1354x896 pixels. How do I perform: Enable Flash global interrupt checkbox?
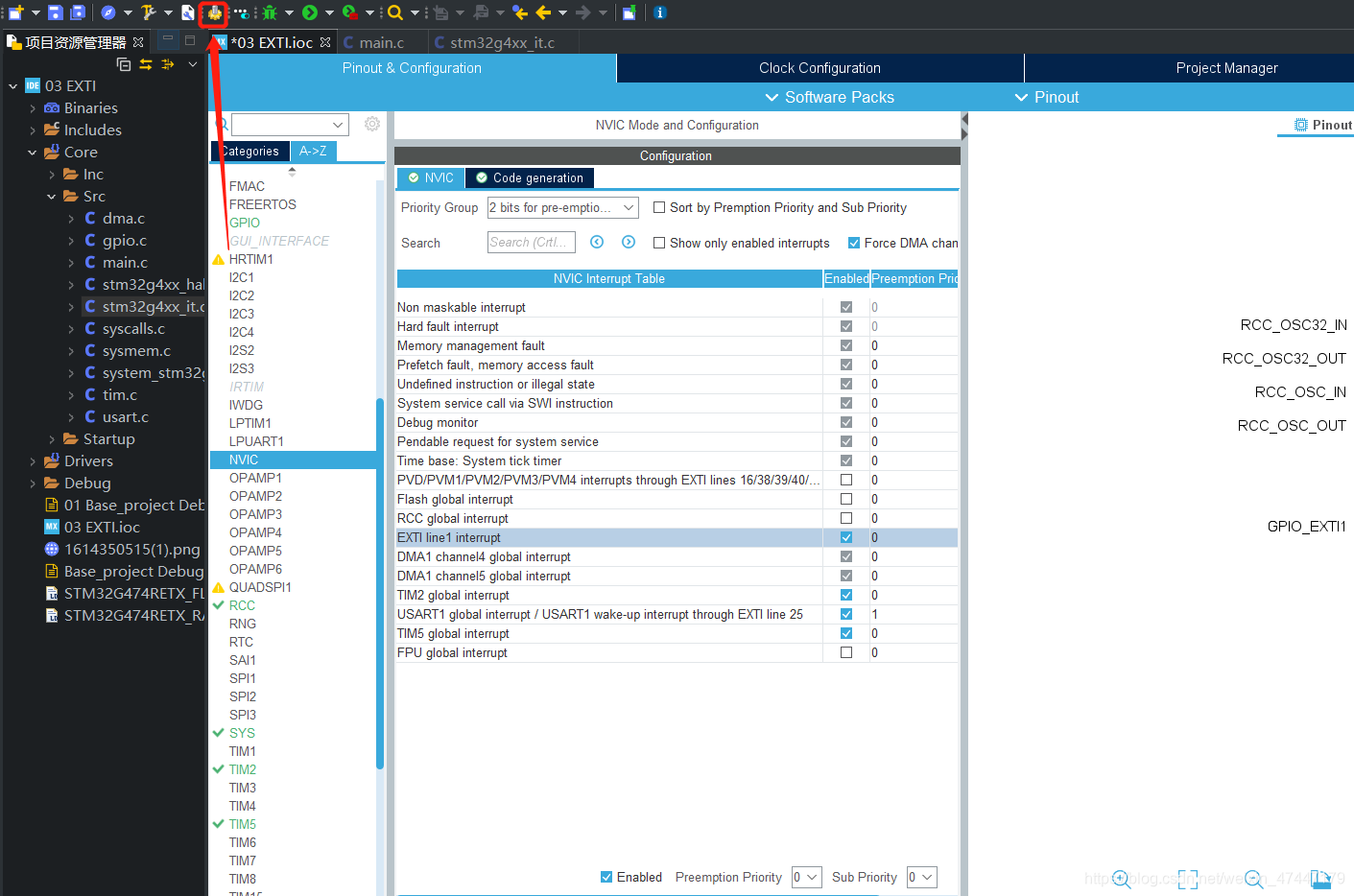[x=846, y=499]
